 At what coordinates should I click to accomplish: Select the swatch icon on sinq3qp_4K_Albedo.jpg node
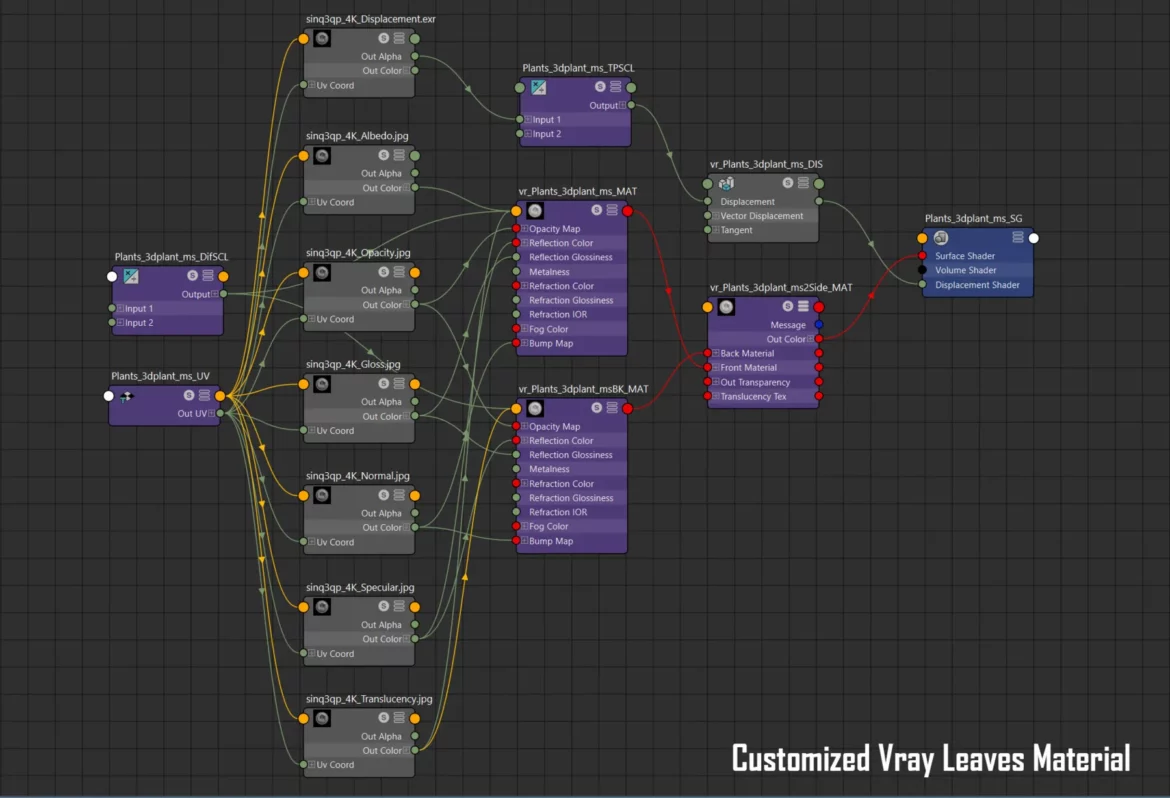(322, 156)
